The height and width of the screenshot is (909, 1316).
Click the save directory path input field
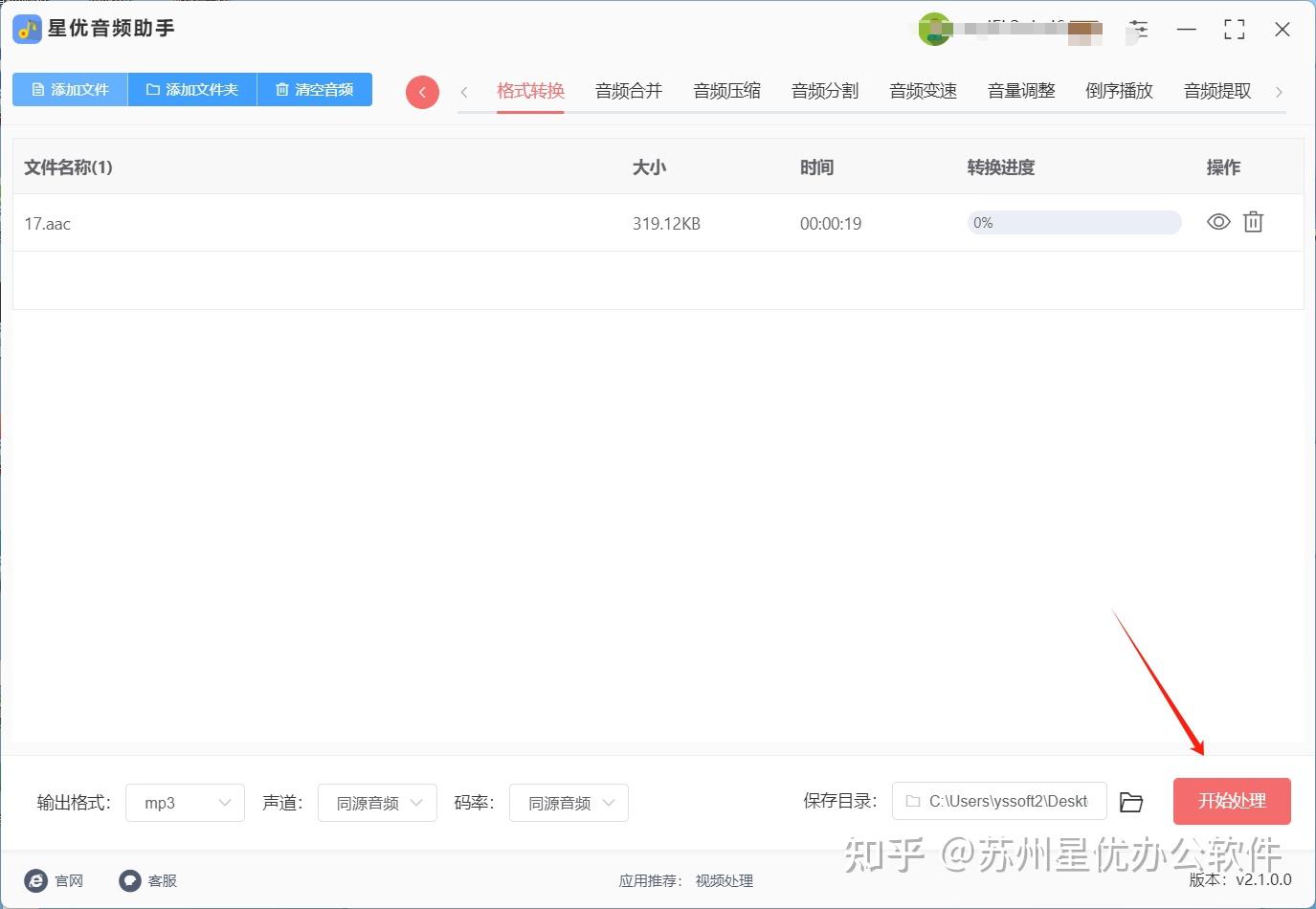tap(999, 802)
